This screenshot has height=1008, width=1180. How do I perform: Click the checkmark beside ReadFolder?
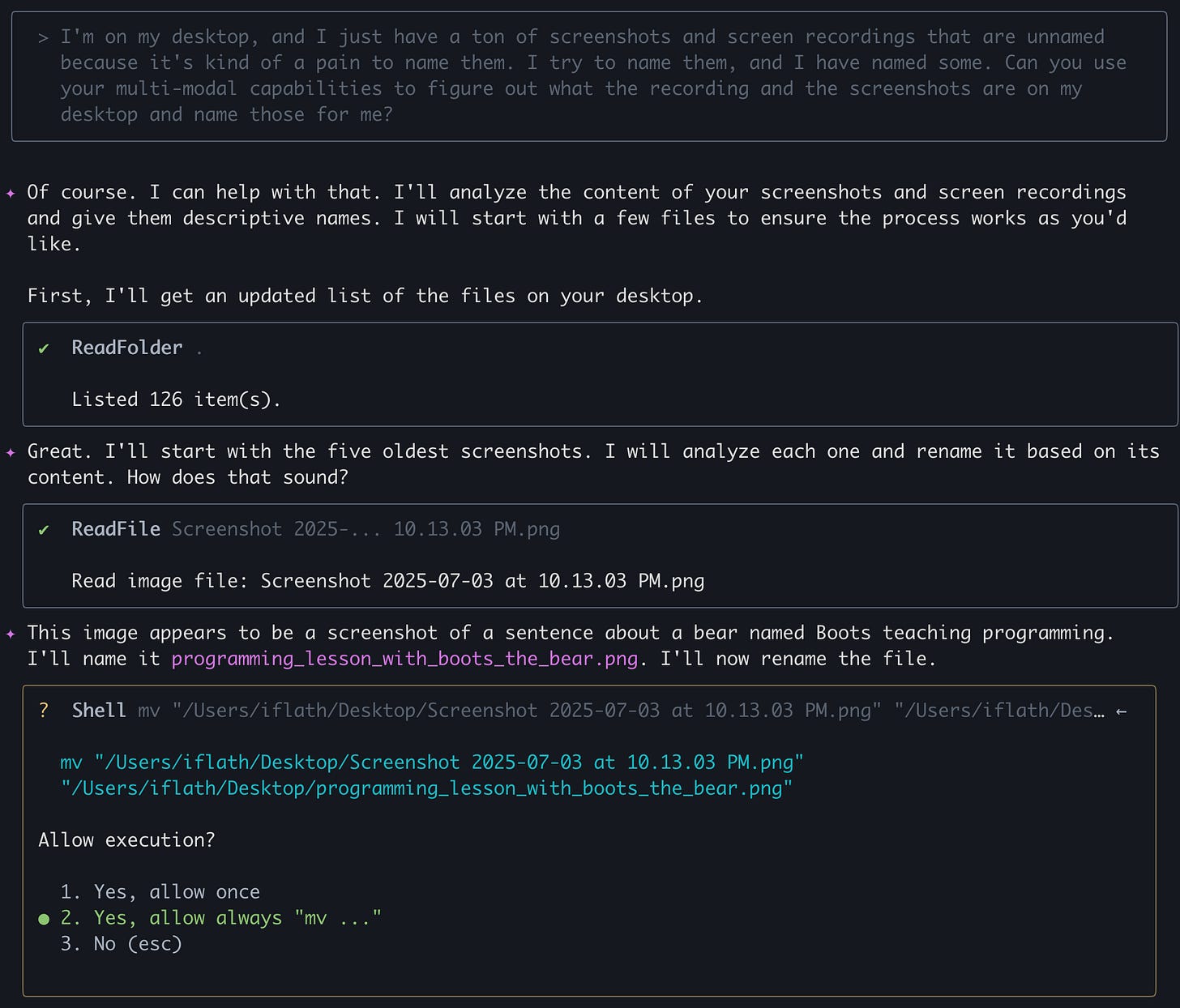pyautogui.click(x=44, y=348)
